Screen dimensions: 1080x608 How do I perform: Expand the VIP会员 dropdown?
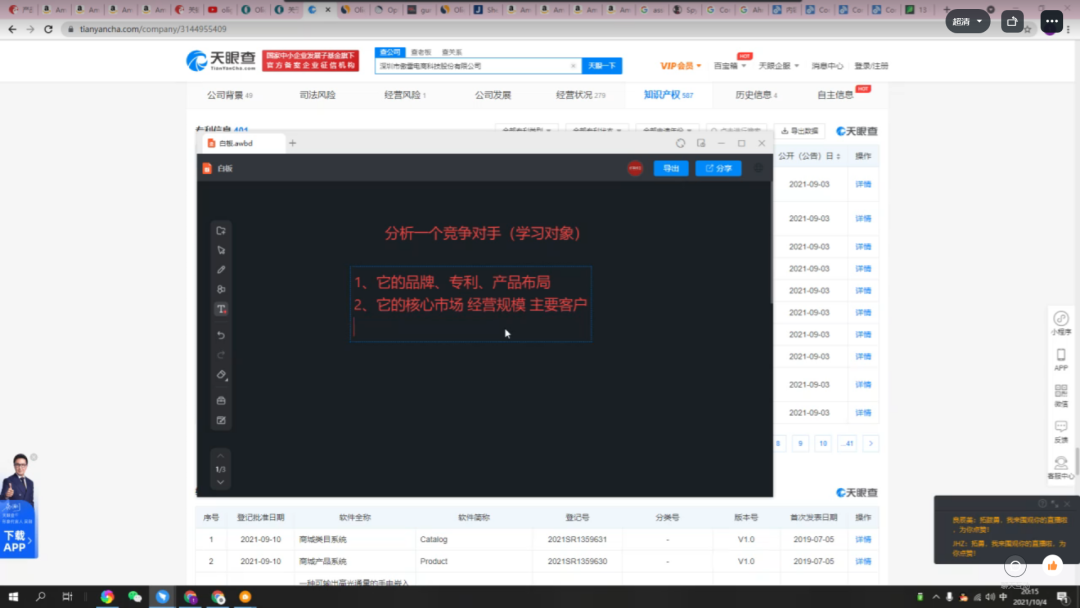681,66
